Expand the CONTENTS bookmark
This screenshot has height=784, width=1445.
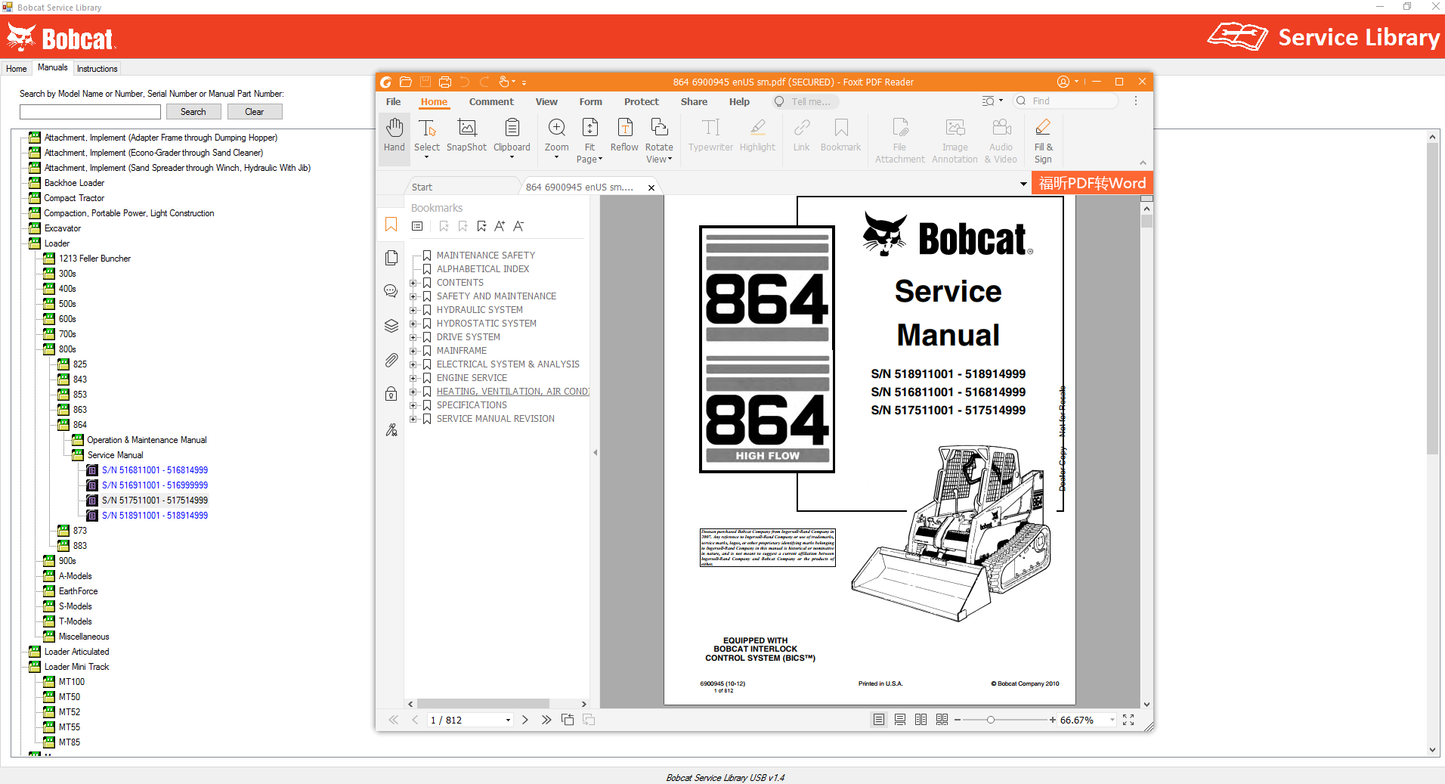pos(413,283)
